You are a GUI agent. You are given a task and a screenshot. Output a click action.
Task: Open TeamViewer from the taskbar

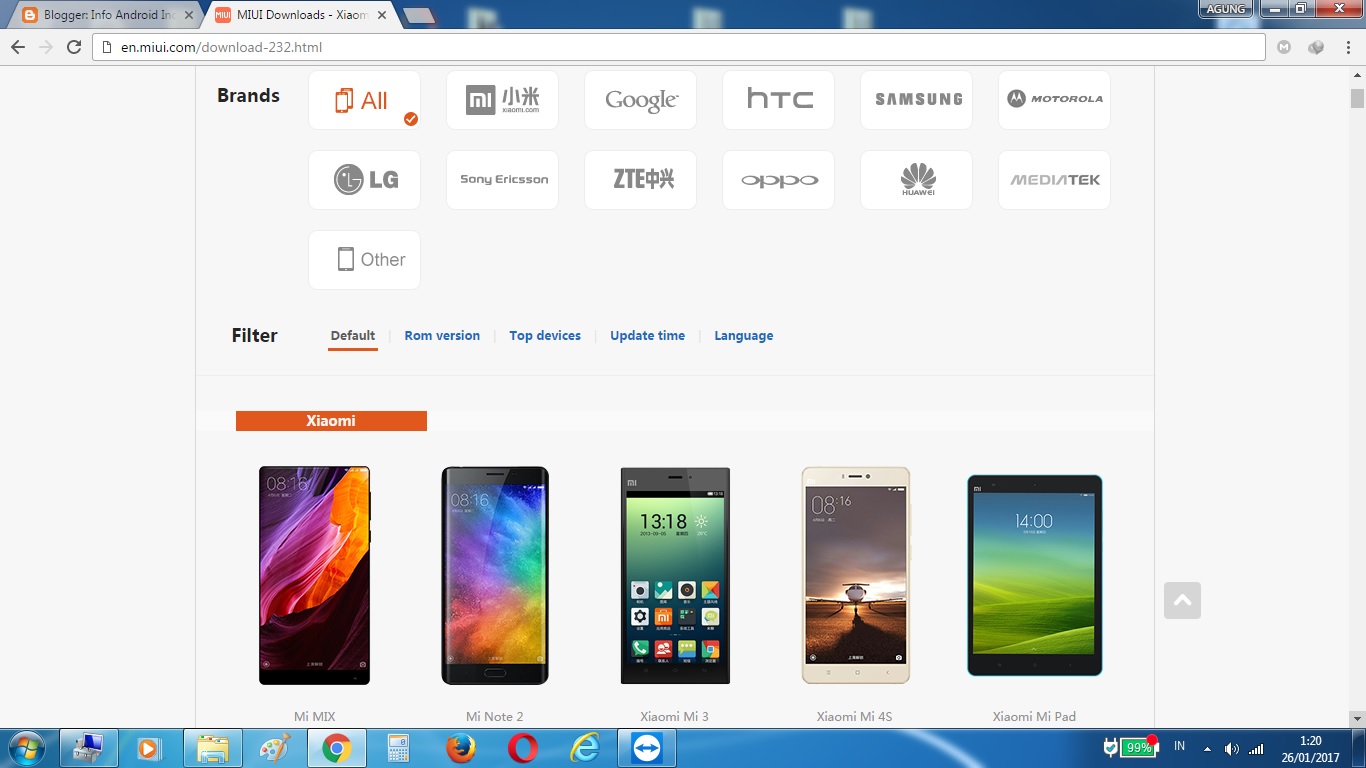pos(646,748)
